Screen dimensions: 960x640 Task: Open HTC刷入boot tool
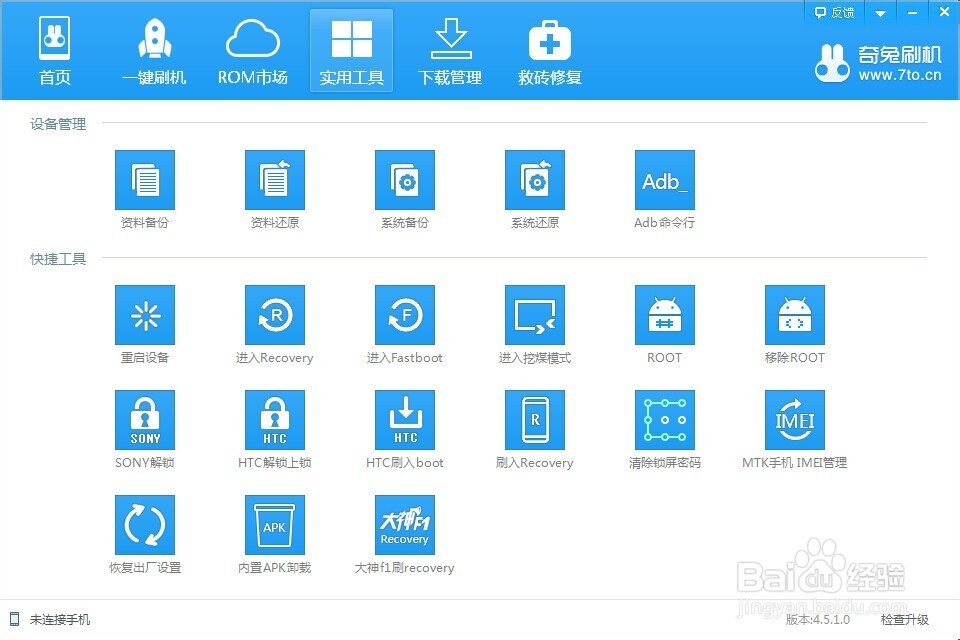pyautogui.click(x=405, y=420)
